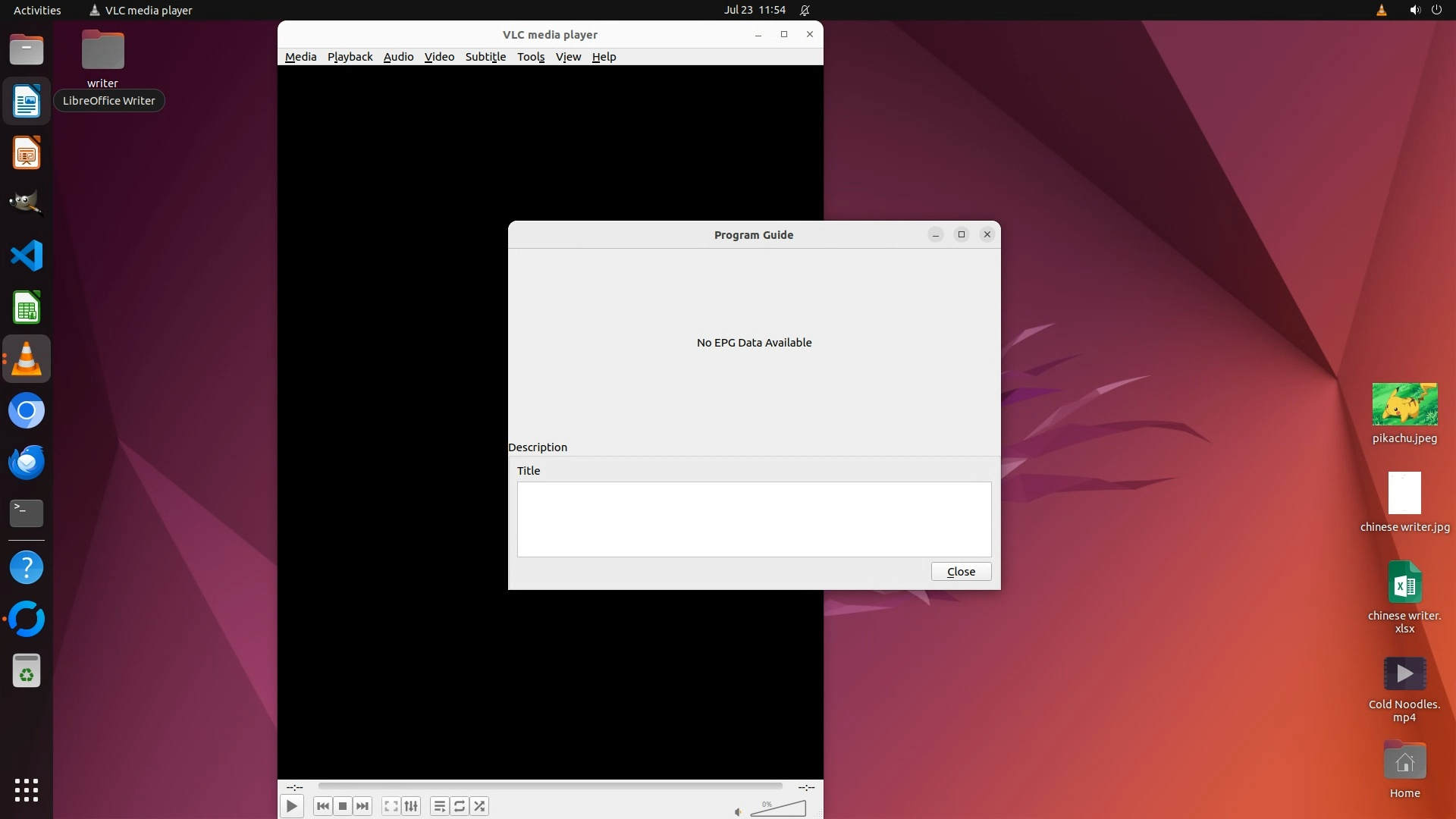Mute audio via speaker icon
Image resolution: width=1456 pixels, height=819 pixels.
738,812
